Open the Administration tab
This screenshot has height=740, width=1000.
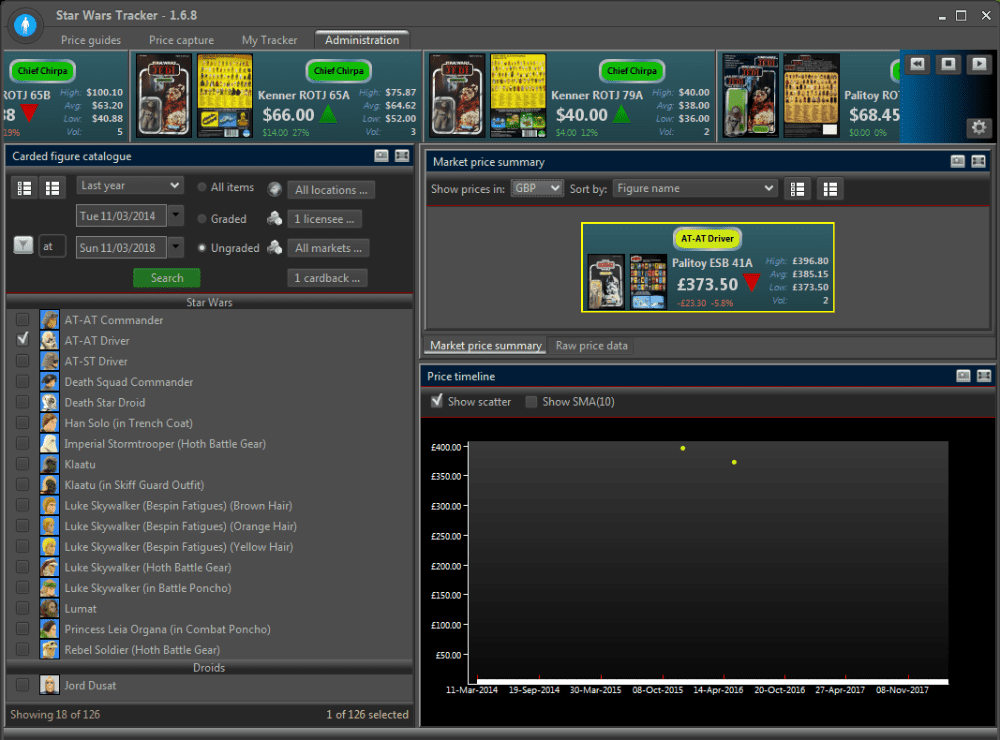tap(362, 40)
